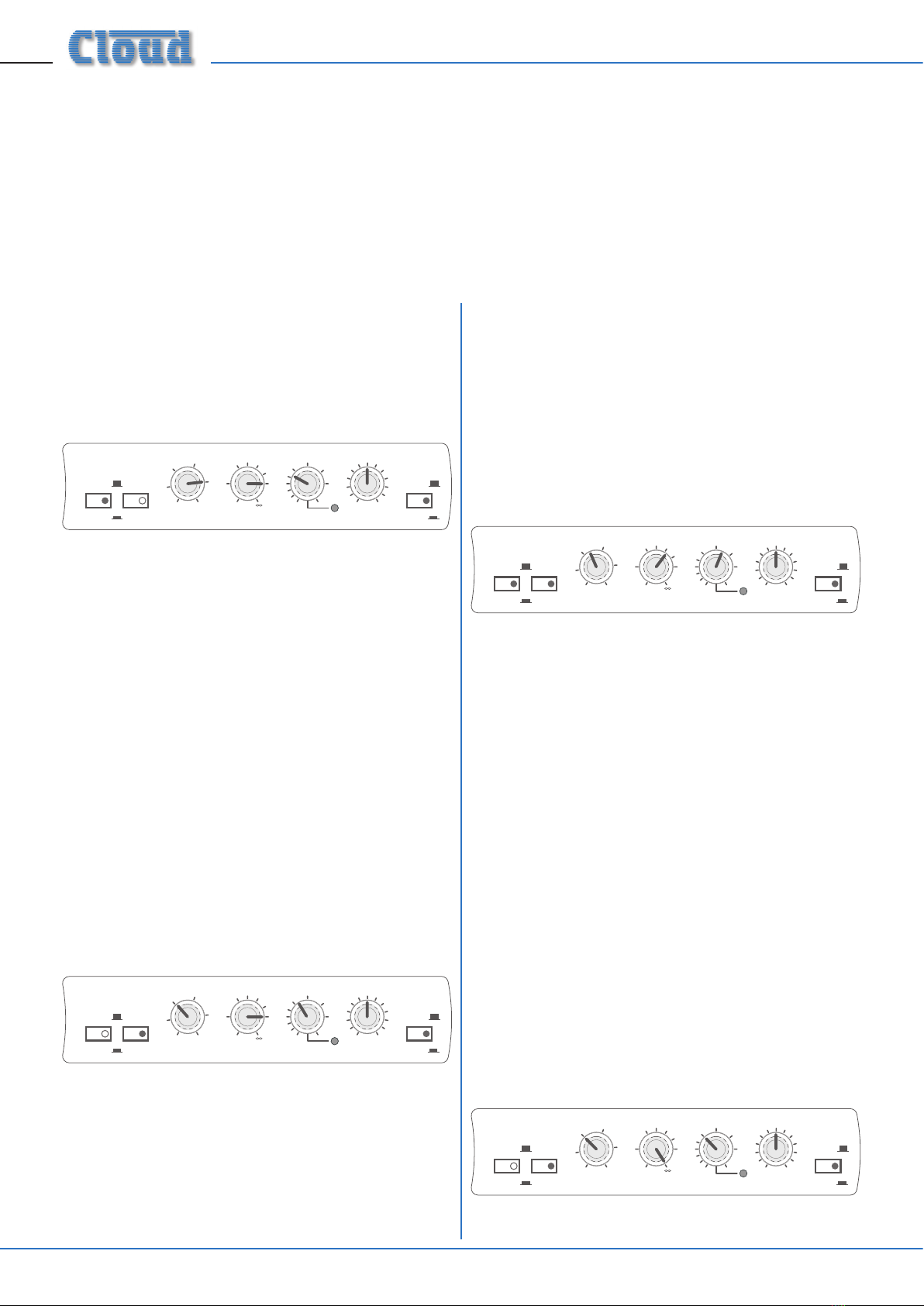Click the LED indicator dot in the upper-right panel
Screen dimensions: 924x1306
tap(743, 591)
